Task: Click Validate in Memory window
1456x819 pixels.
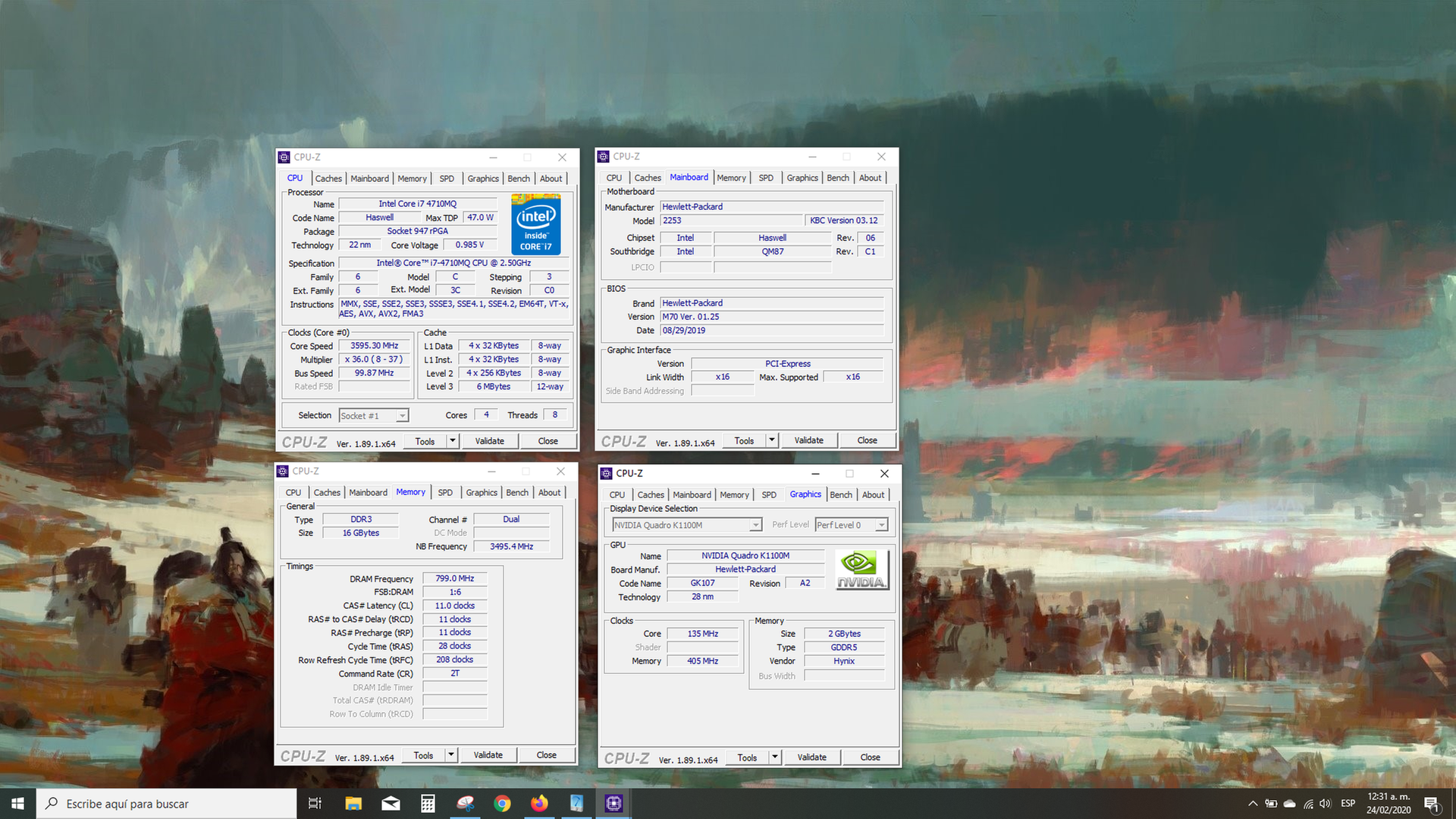Action: pos(488,755)
